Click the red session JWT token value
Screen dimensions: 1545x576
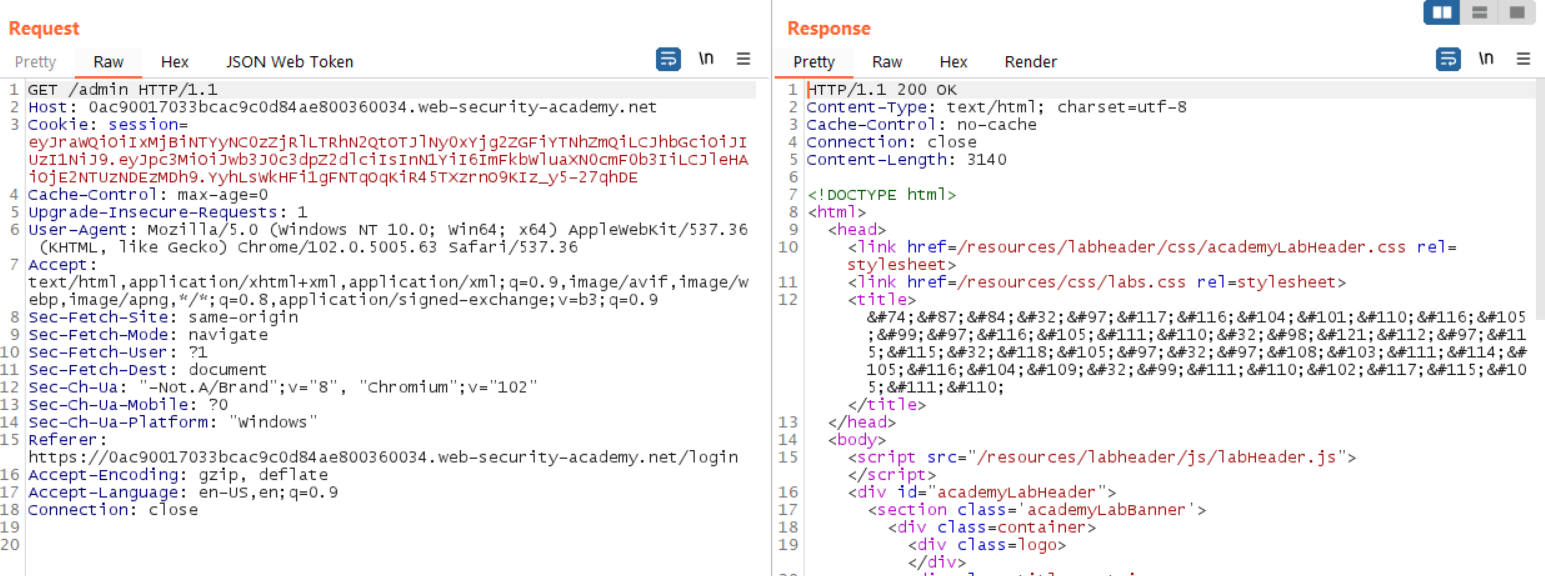388,160
